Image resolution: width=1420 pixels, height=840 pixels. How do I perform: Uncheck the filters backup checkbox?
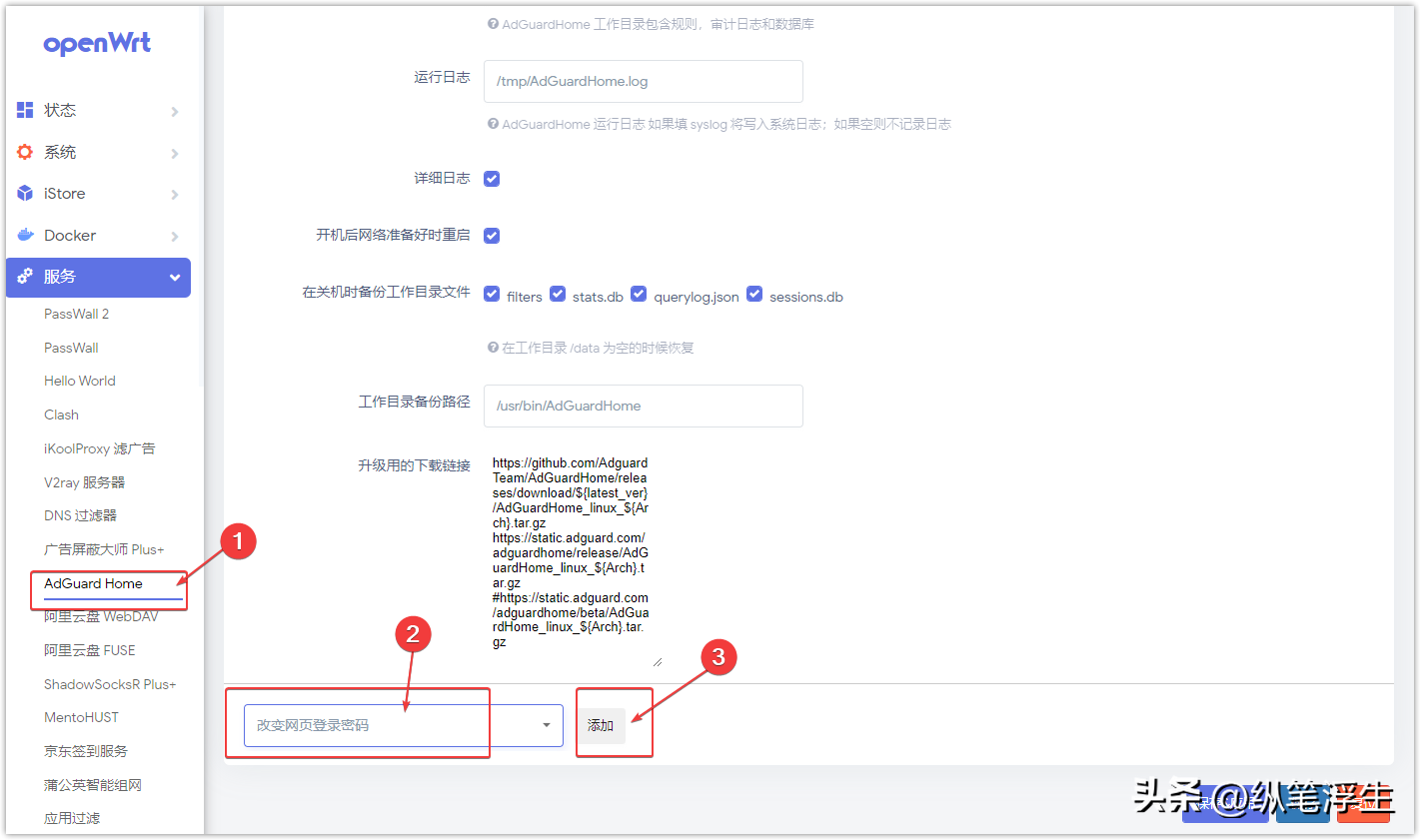[x=492, y=294]
